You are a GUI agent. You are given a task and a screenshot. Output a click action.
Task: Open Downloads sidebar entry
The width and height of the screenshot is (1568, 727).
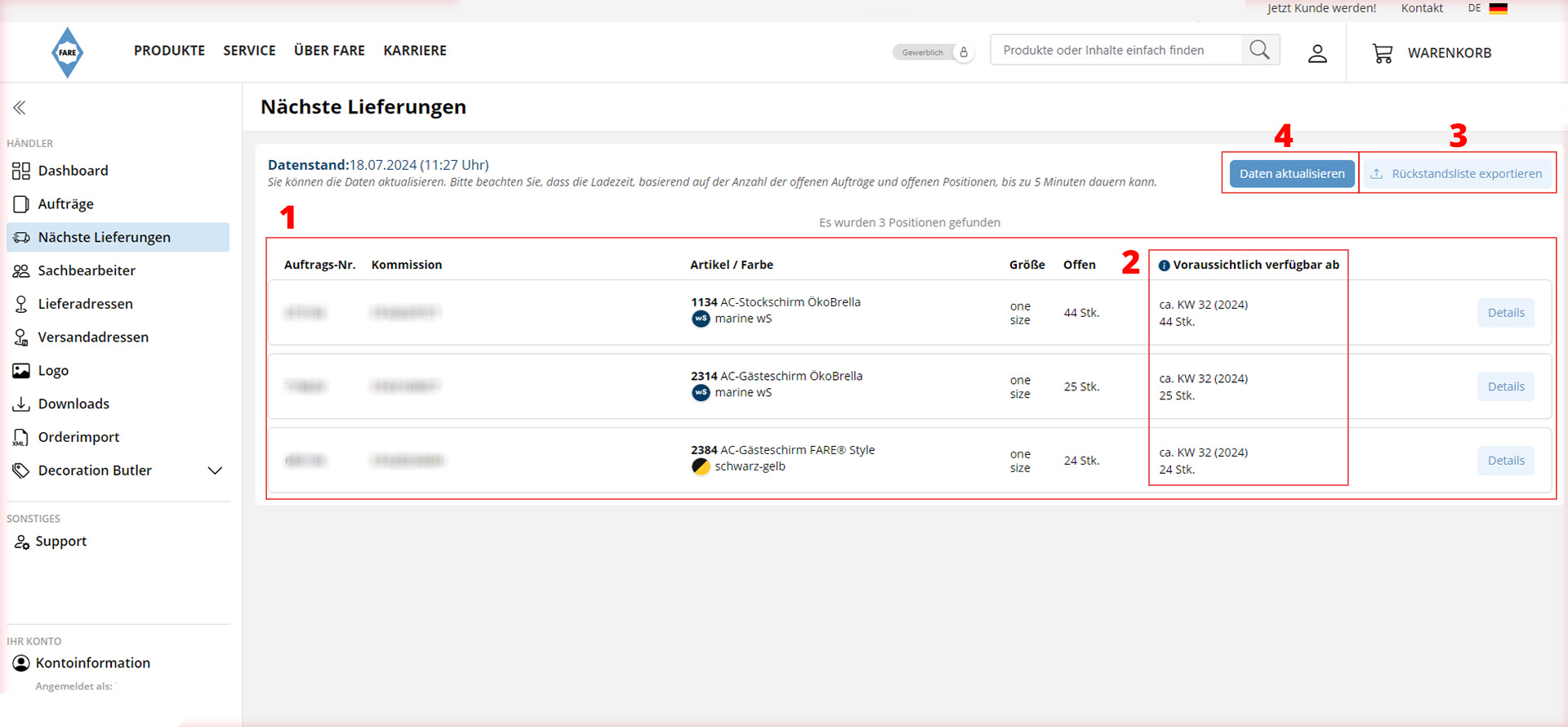pyautogui.click(x=118, y=404)
